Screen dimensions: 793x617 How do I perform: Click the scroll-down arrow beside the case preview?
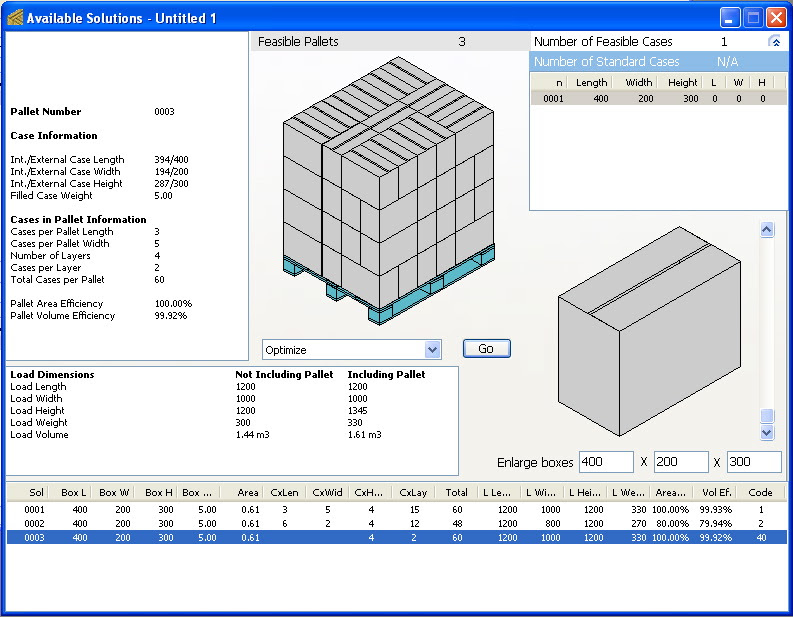pyautogui.click(x=767, y=432)
